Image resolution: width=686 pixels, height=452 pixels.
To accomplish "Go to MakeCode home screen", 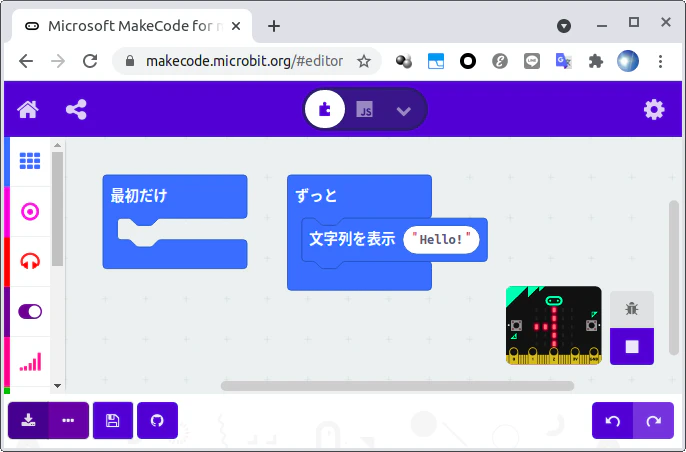I will coord(28,109).
